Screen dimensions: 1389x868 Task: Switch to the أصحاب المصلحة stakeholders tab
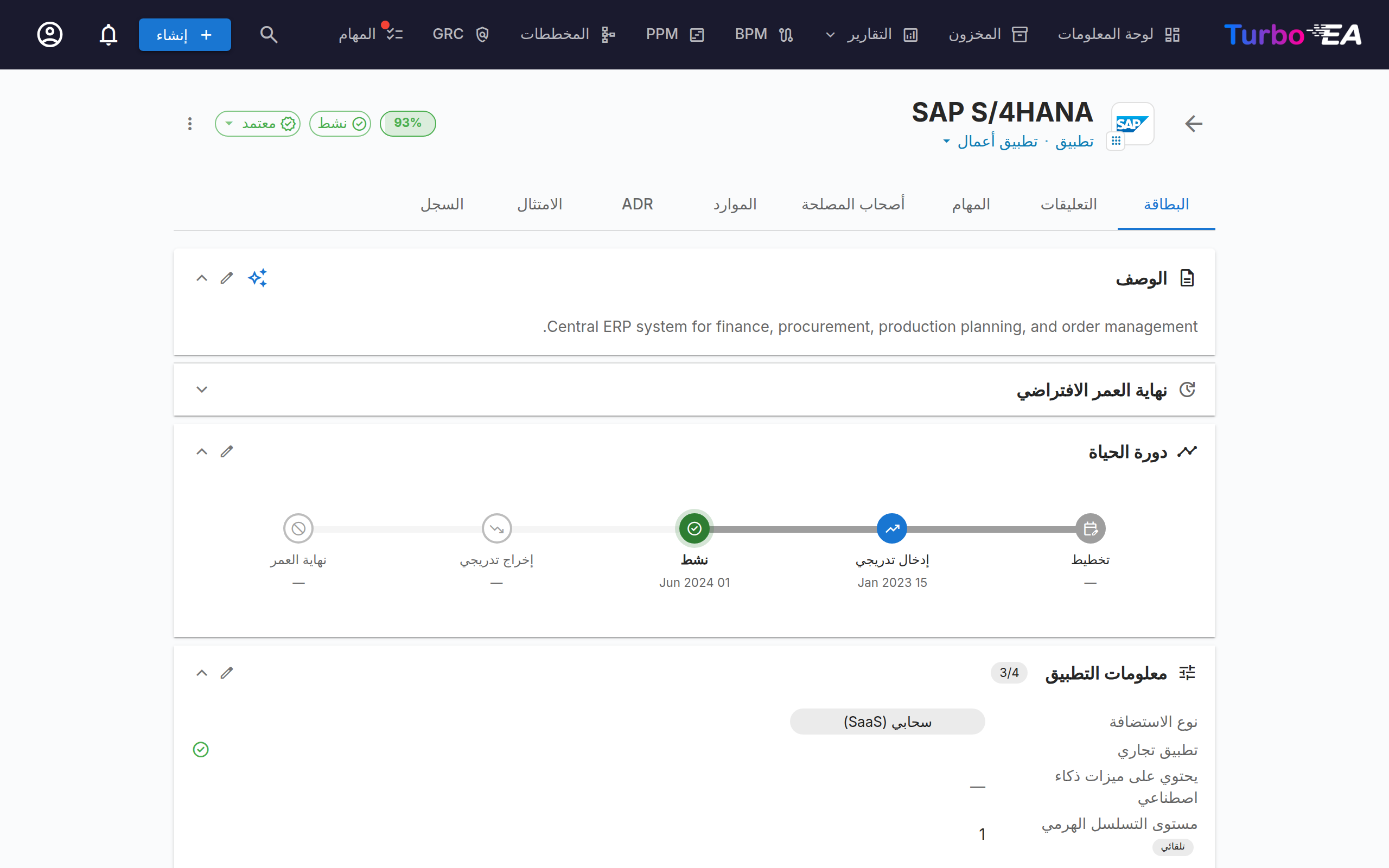pos(853,205)
